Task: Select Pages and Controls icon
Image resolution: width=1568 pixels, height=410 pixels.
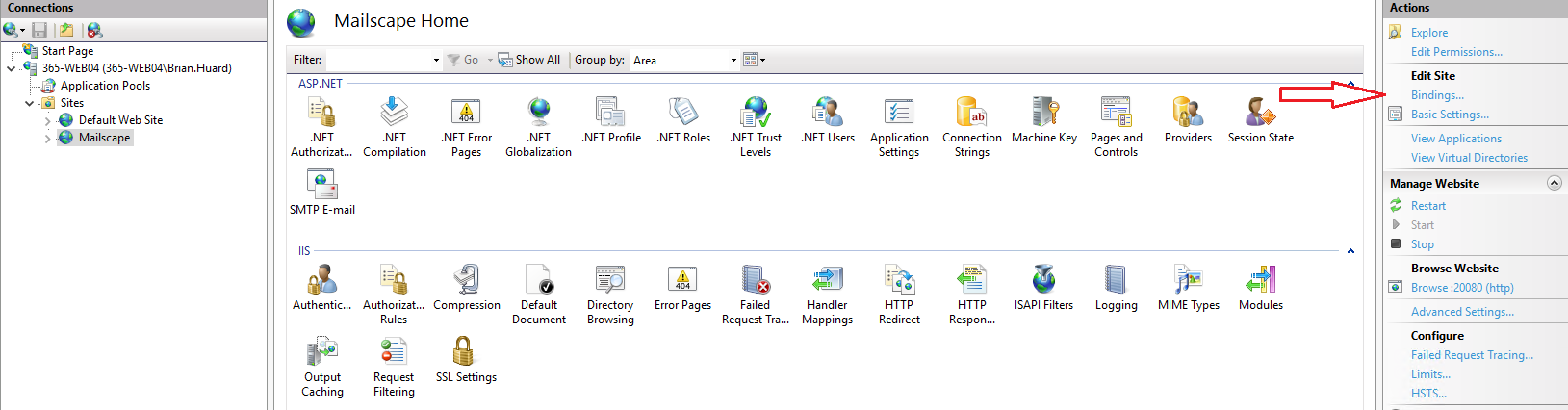Action: pyautogui.click(x=1117, y=126)
